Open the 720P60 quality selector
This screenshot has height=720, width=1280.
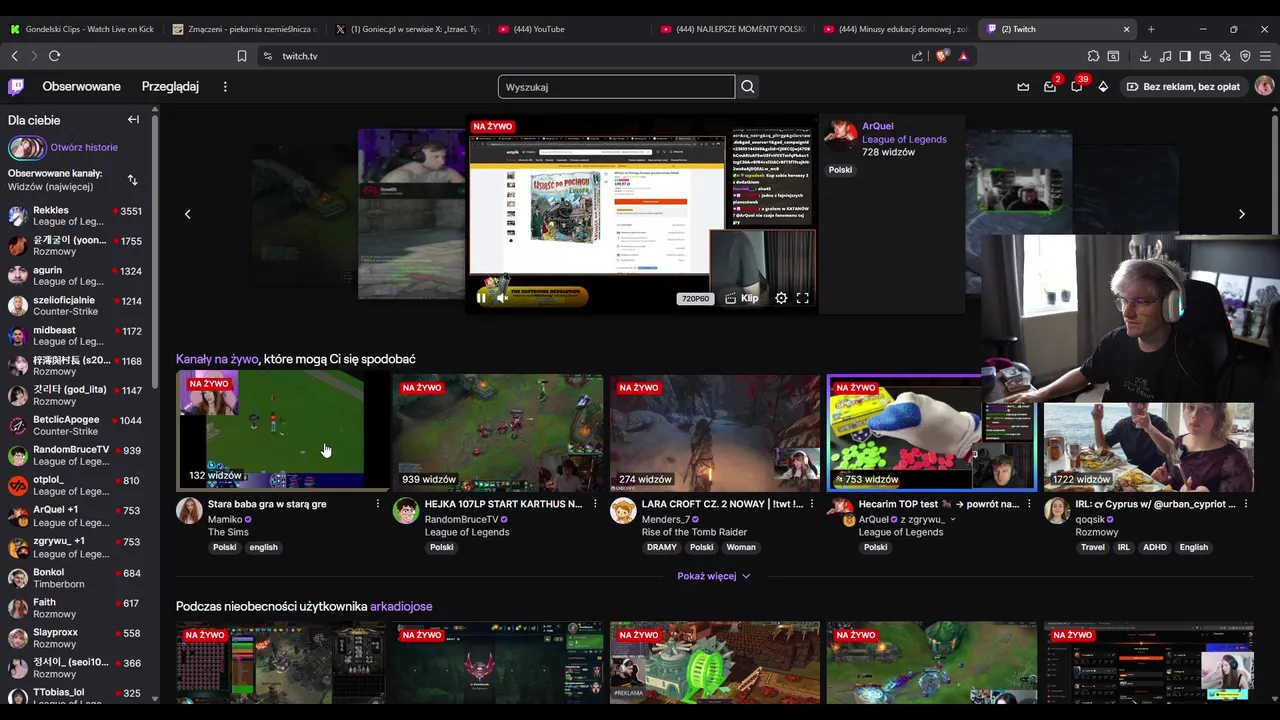[695, 298]
